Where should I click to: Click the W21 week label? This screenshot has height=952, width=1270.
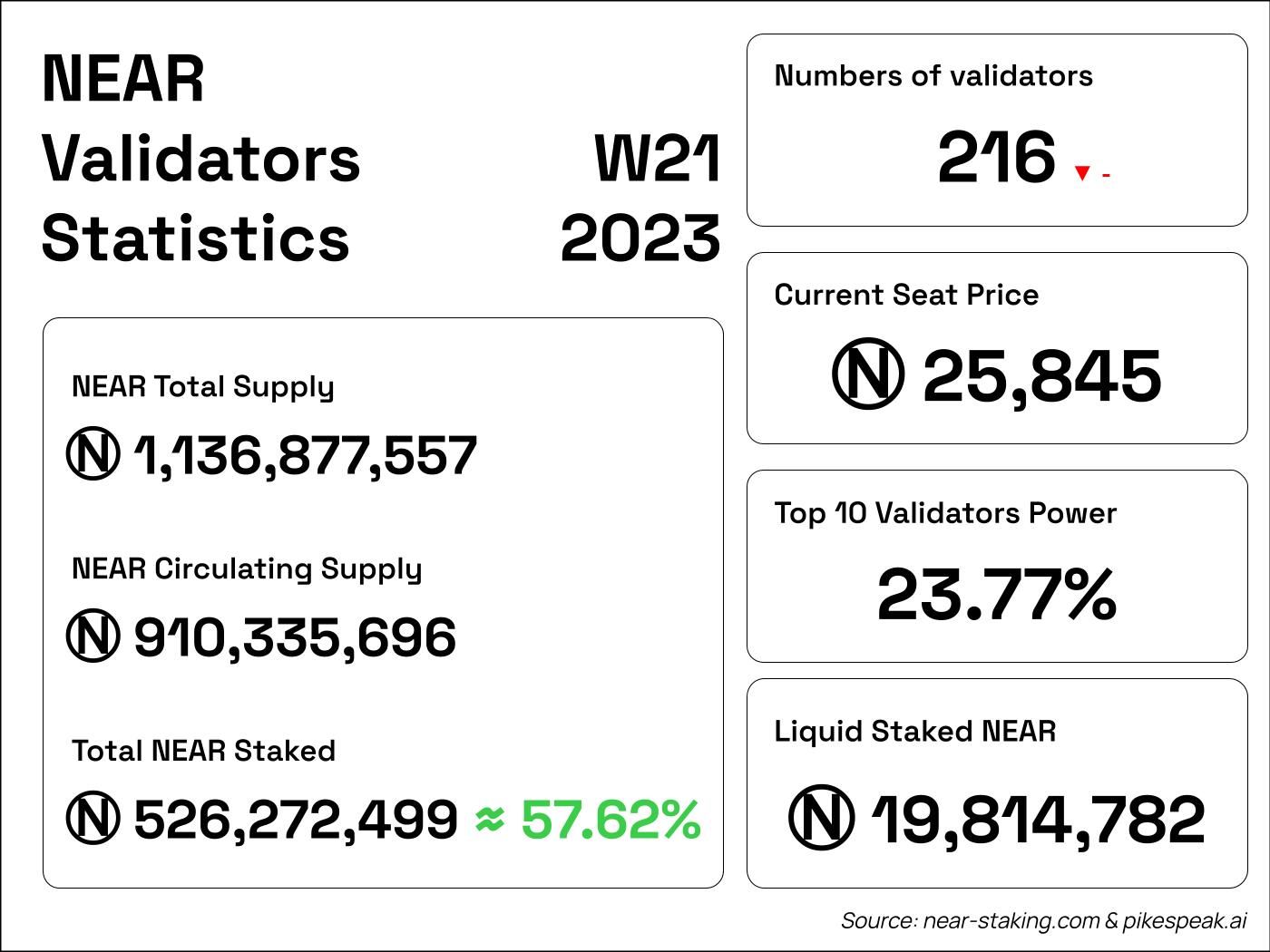point(658,160)
